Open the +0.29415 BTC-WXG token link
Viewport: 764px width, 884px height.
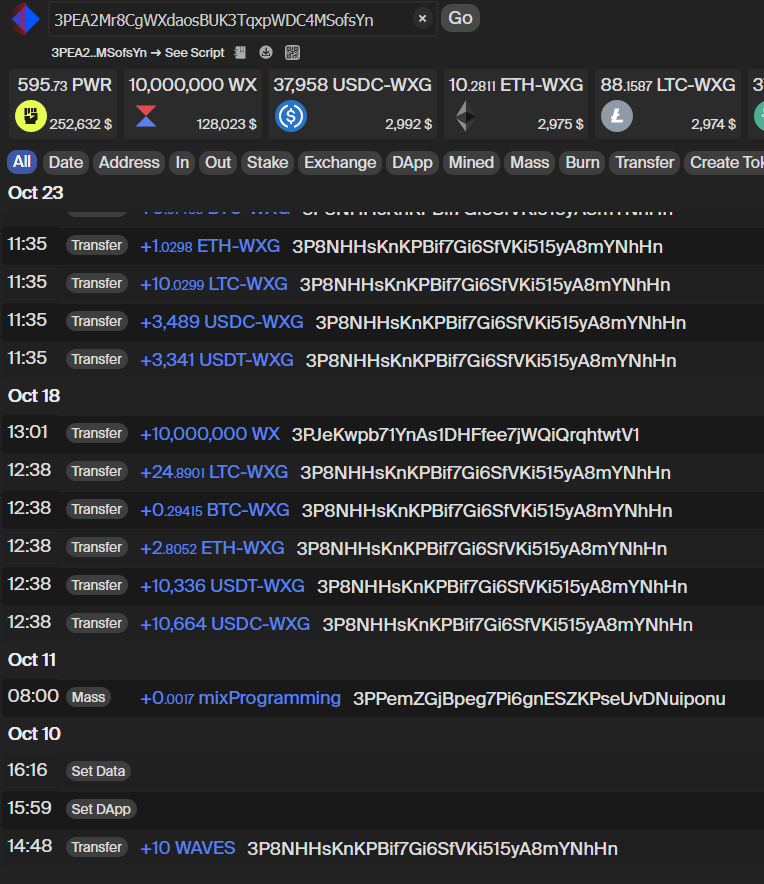click(214, 510)
